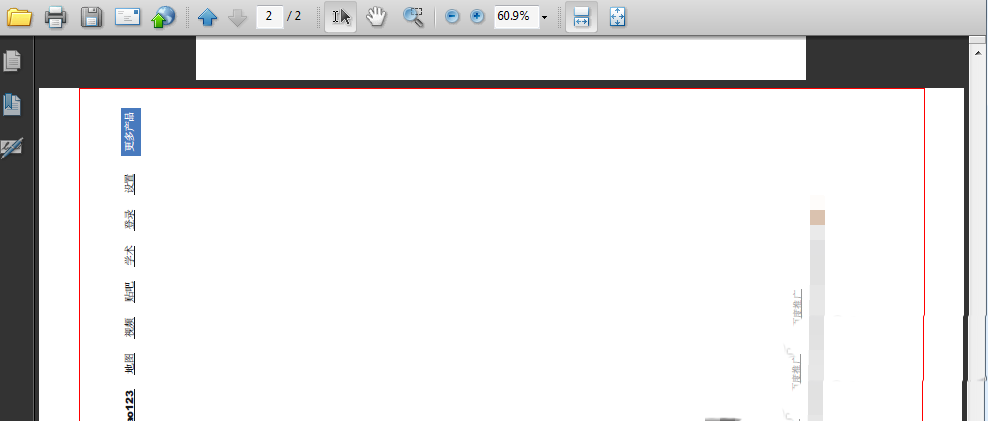Toggle fit width scrolling mode
The image size is (988, 421).
[581, 16]
